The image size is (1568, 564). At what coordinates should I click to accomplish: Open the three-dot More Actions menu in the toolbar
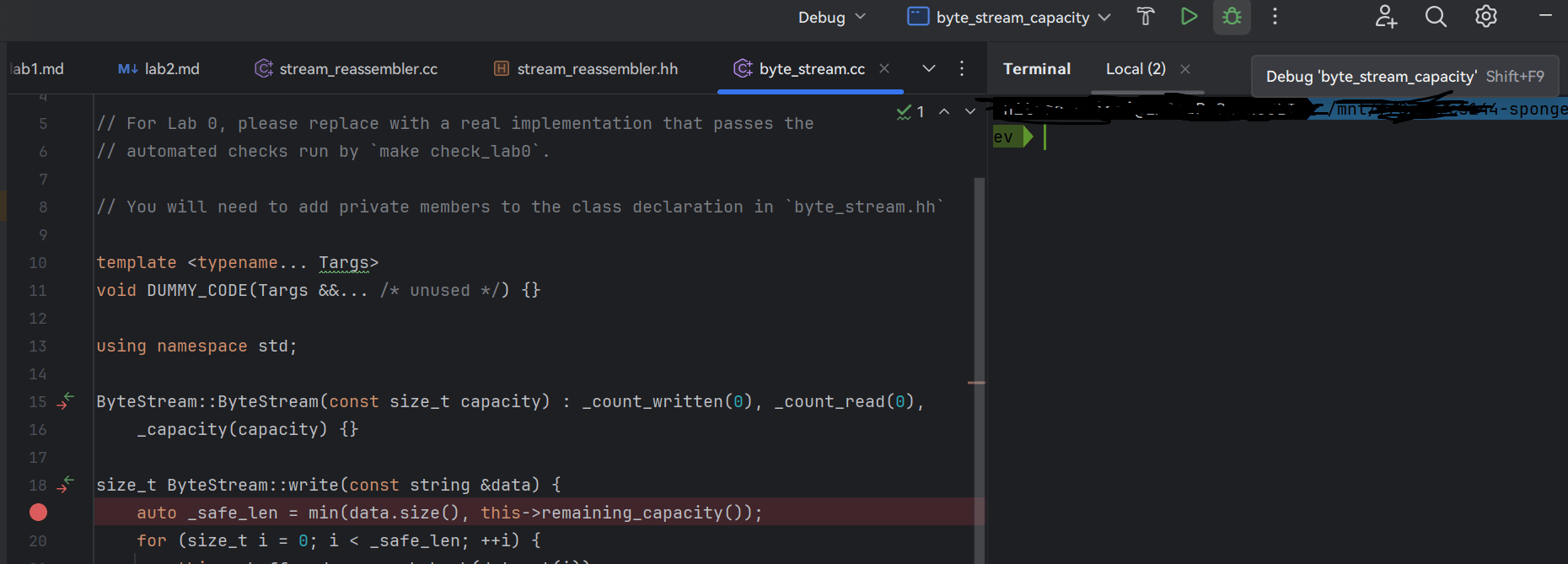[1275, 17]
